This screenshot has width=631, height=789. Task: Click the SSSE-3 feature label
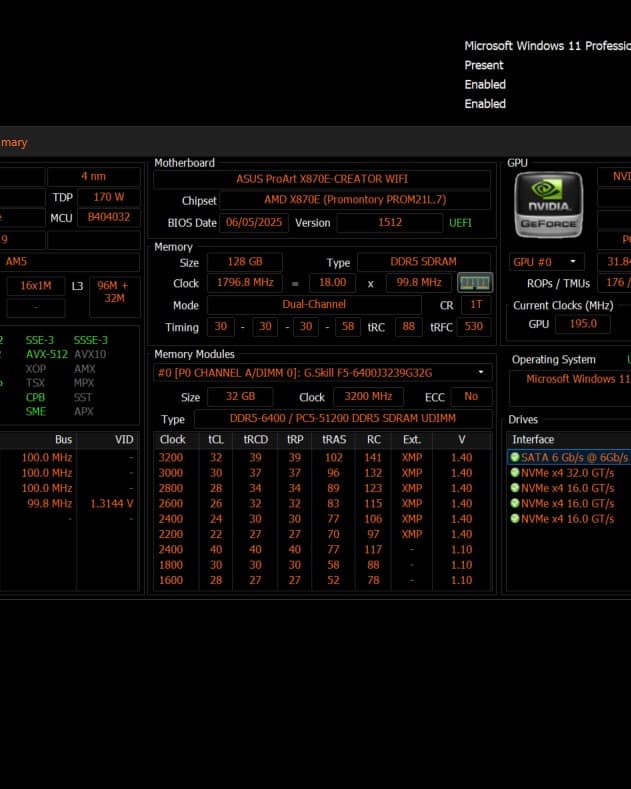[x=91, y=340]
